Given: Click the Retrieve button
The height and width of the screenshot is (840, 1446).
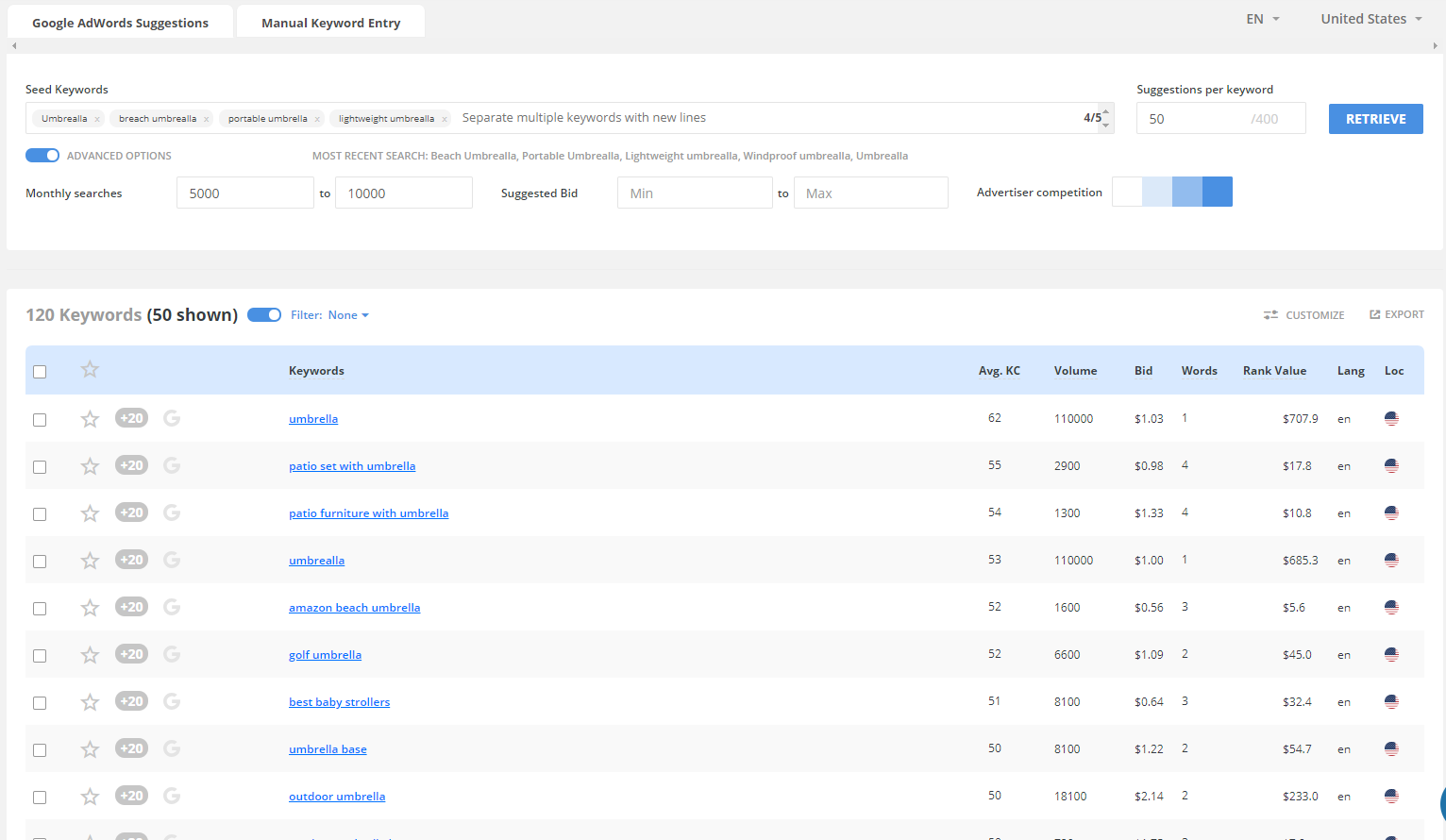Looking at the screenshot, I should pyautogui.click(x=1375, y=119).
